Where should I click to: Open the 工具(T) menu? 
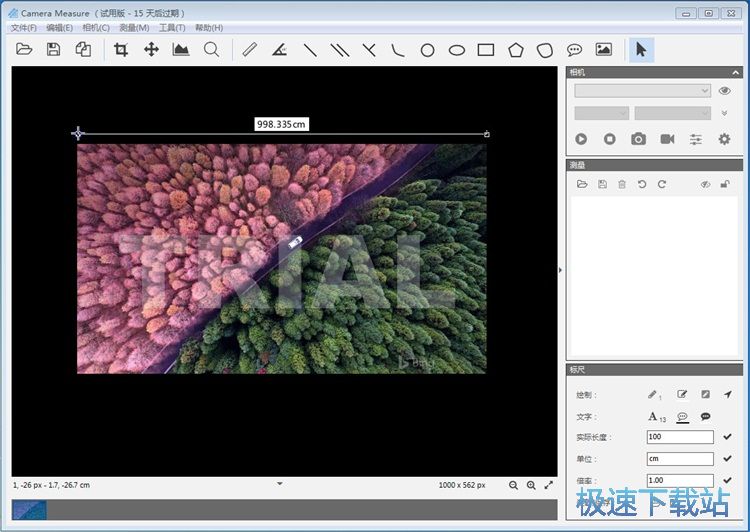(172, 28)
